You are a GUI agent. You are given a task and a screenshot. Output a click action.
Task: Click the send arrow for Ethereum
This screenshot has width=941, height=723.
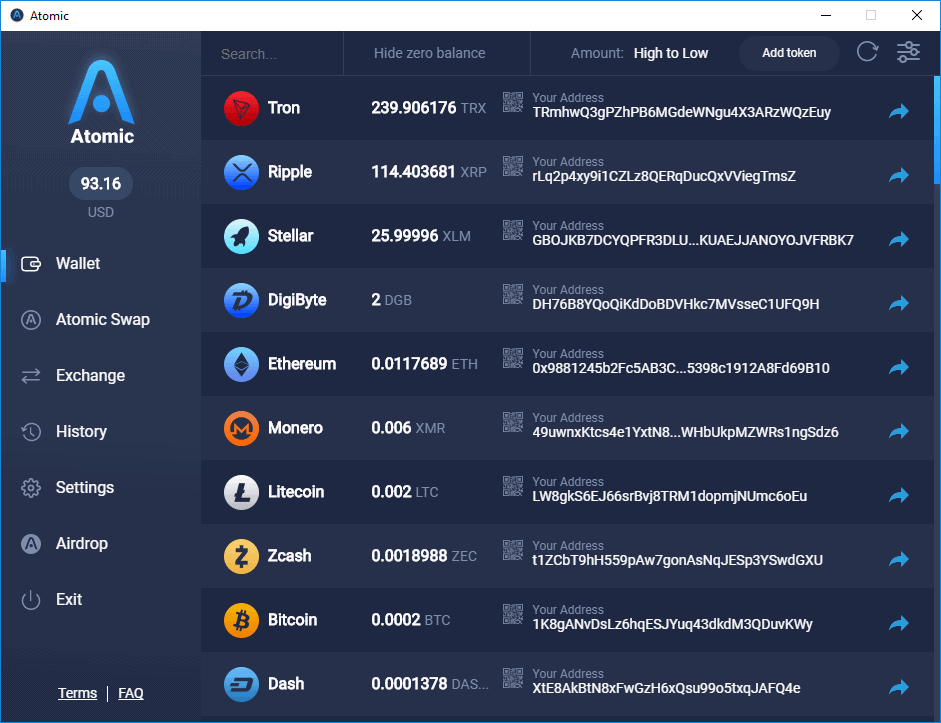click(x=898, y=367)
